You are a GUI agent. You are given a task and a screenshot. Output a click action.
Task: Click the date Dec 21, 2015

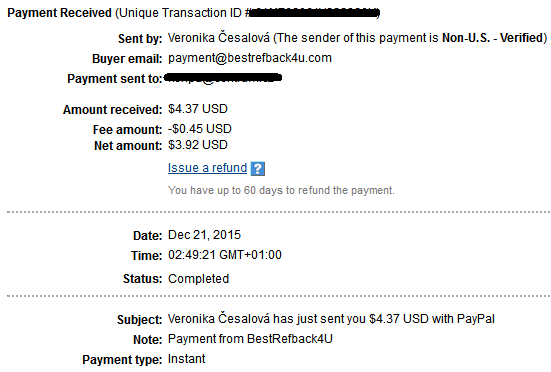[x=205, y=235]
